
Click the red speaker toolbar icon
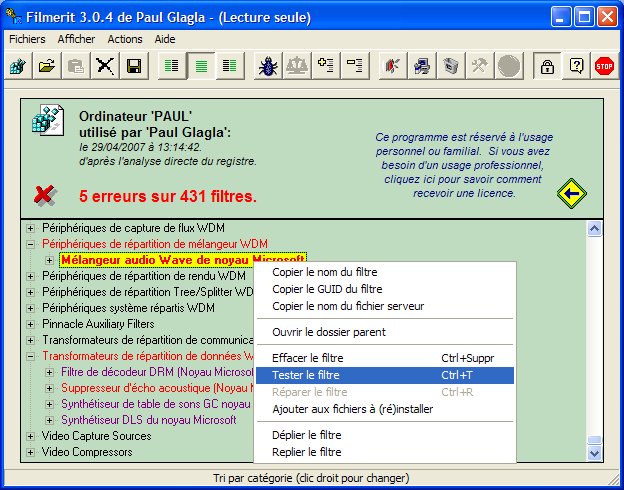[x=392, y=66]
